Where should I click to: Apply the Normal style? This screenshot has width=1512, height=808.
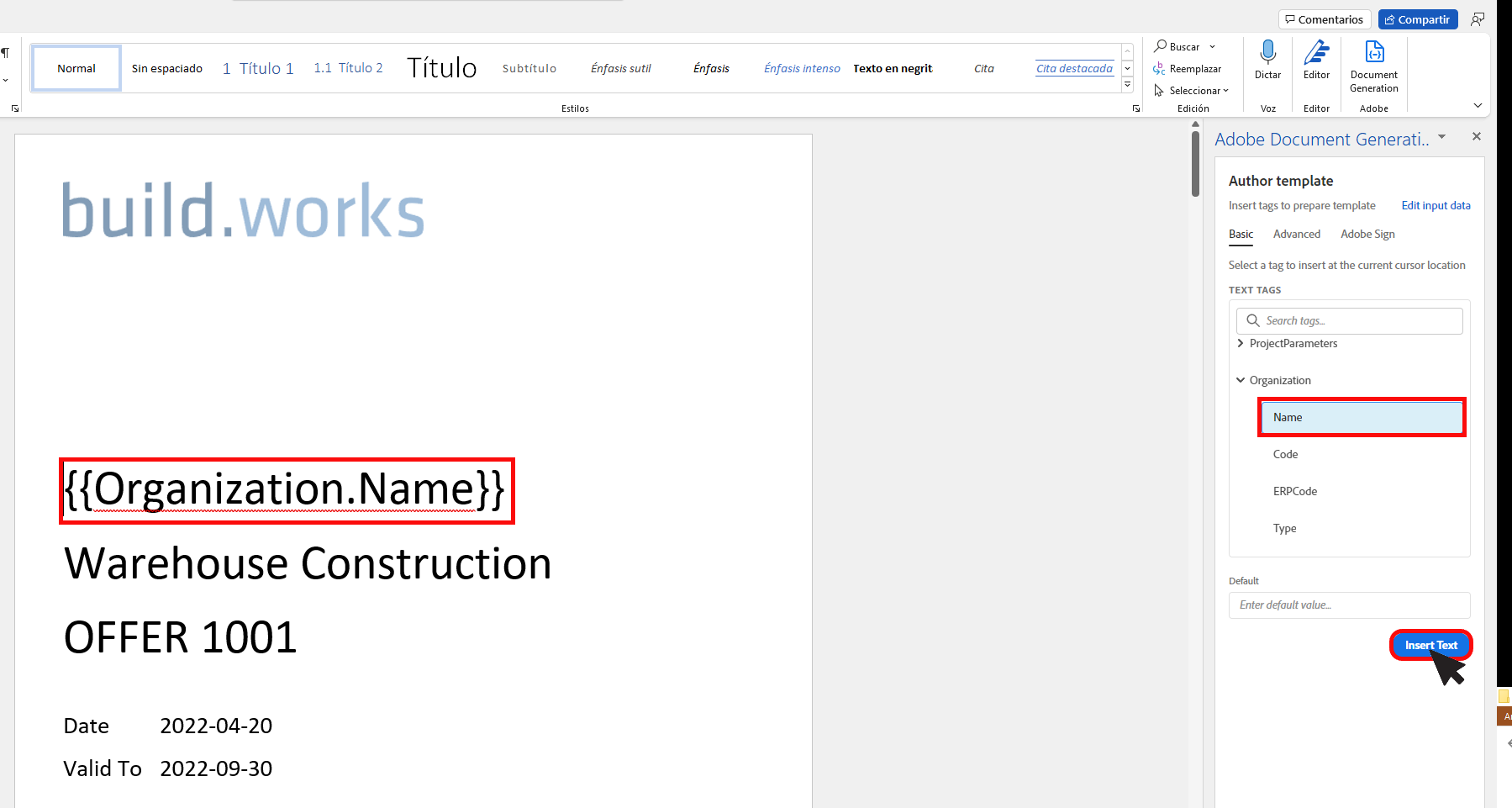[x=76, y=68]
